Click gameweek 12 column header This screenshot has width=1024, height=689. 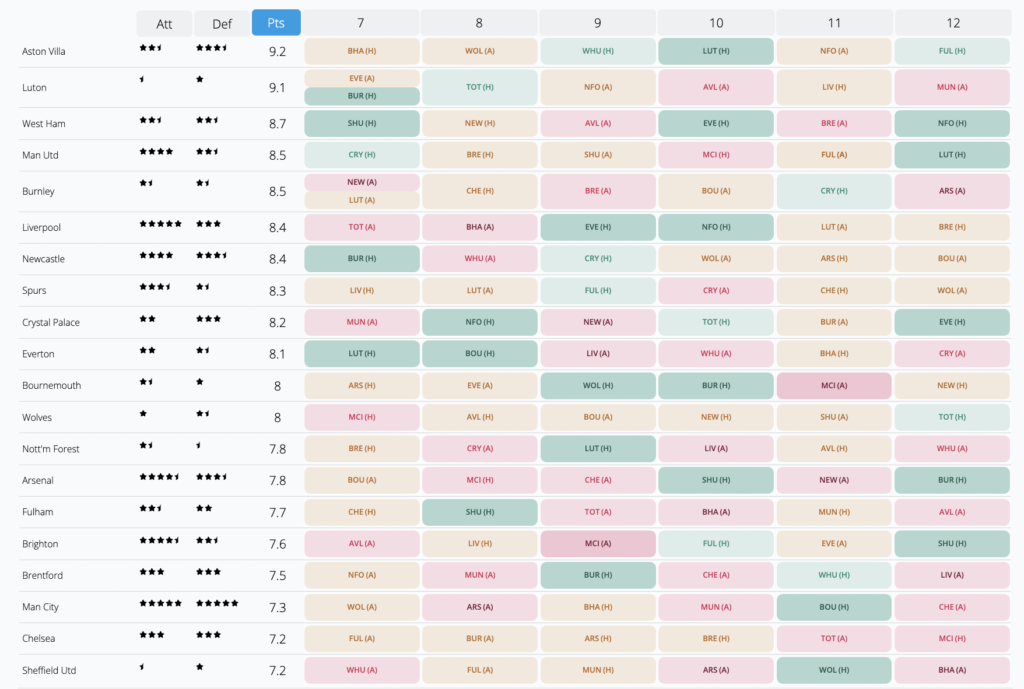tap(953, 23)
